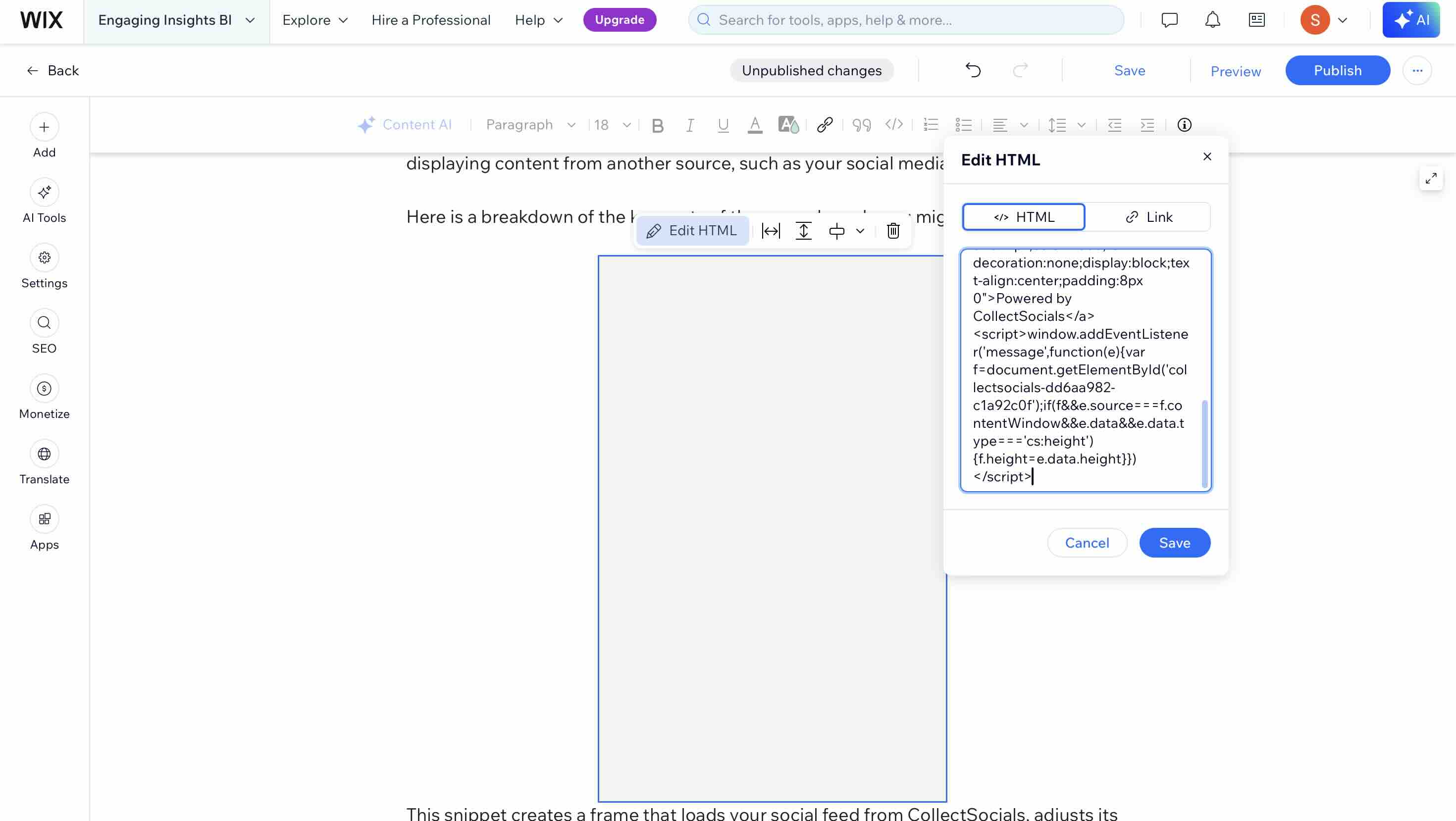
Task: Open the font size 18 dropdown
Action: coord(612,125)
